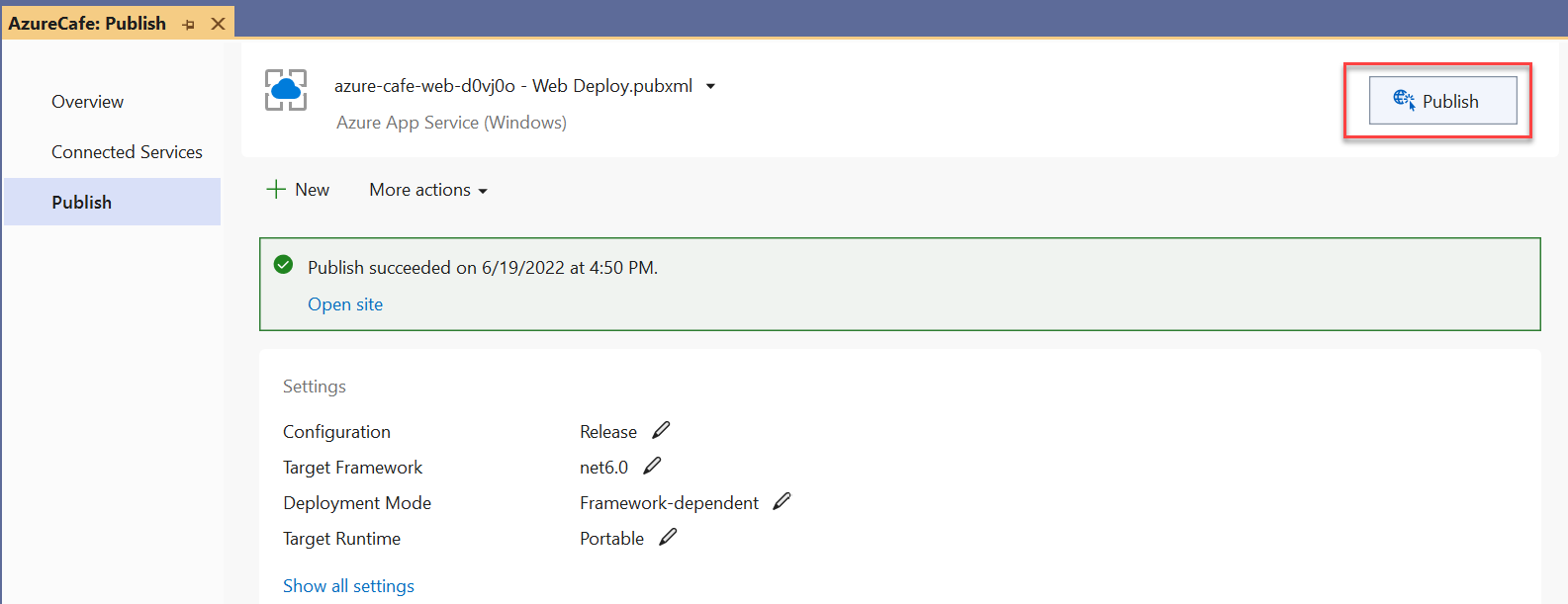Click the Publish succeeded status message
This screenshot has width=1568, height=604.
pos(482,268)
